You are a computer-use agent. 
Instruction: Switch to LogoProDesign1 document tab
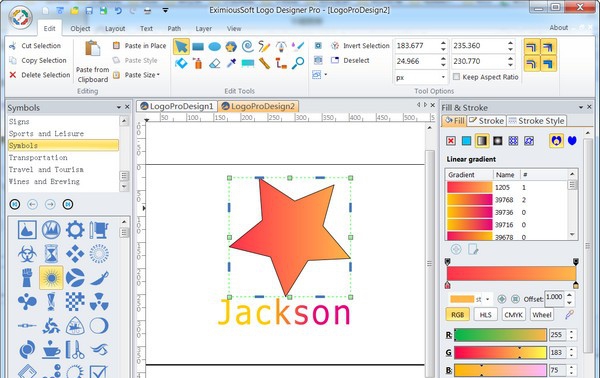tap(177, 106)
